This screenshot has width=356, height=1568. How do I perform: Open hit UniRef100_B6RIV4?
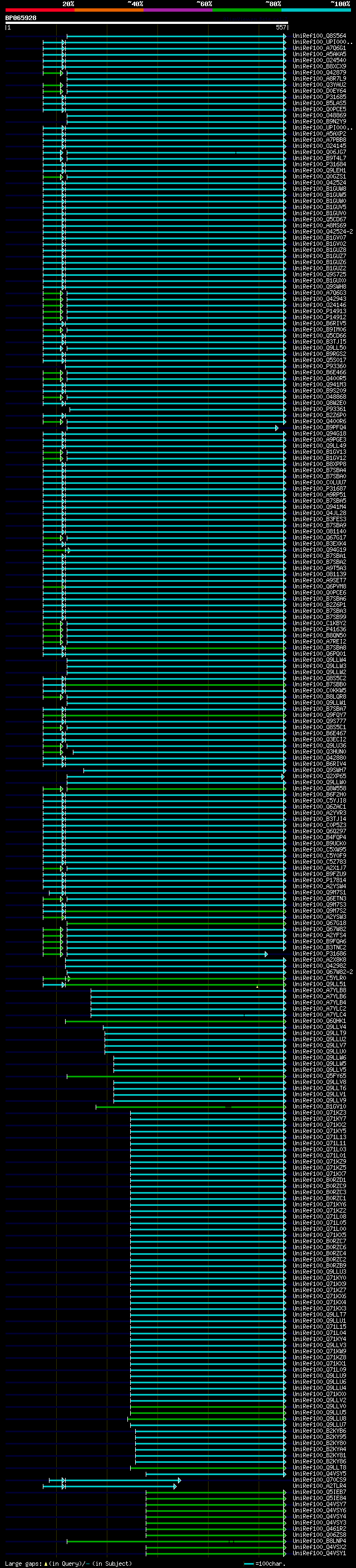(319, 764)
